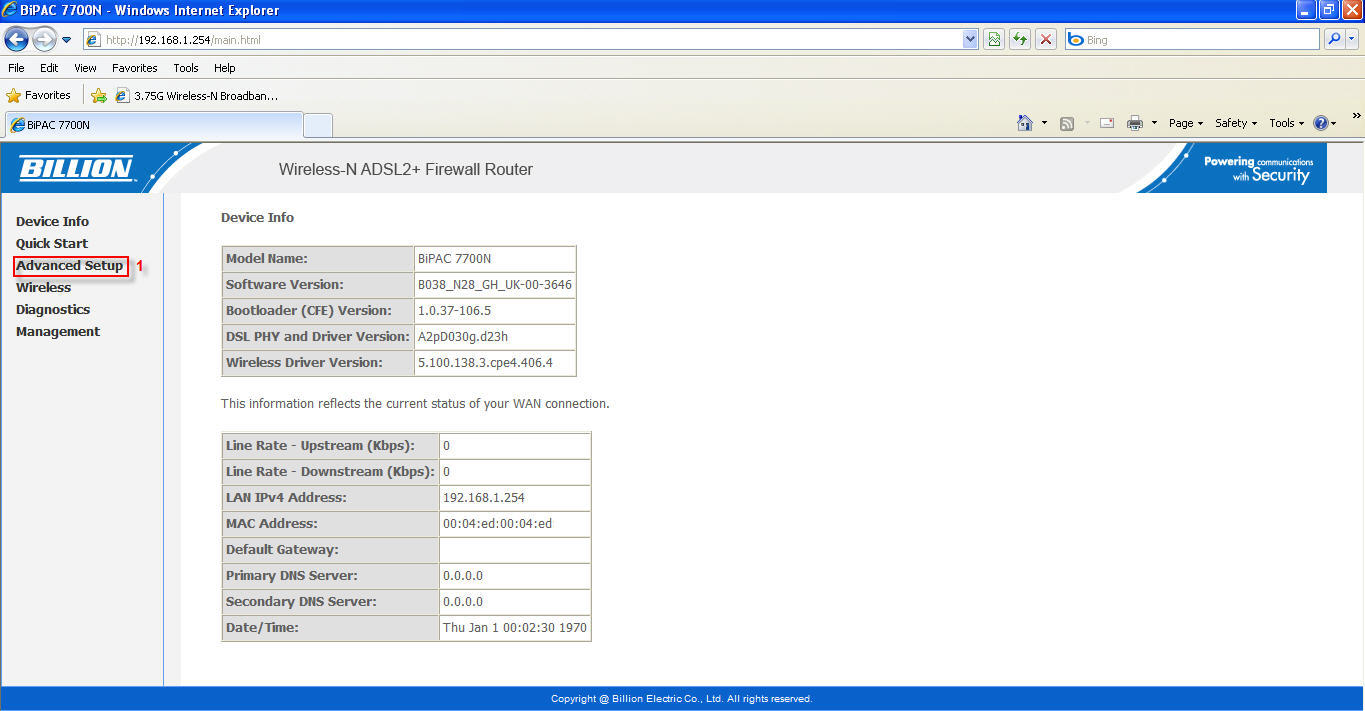Open the Help menu
Image resolution: width=1365 pixels, height=711 pixels.
(x=225, y=68)
